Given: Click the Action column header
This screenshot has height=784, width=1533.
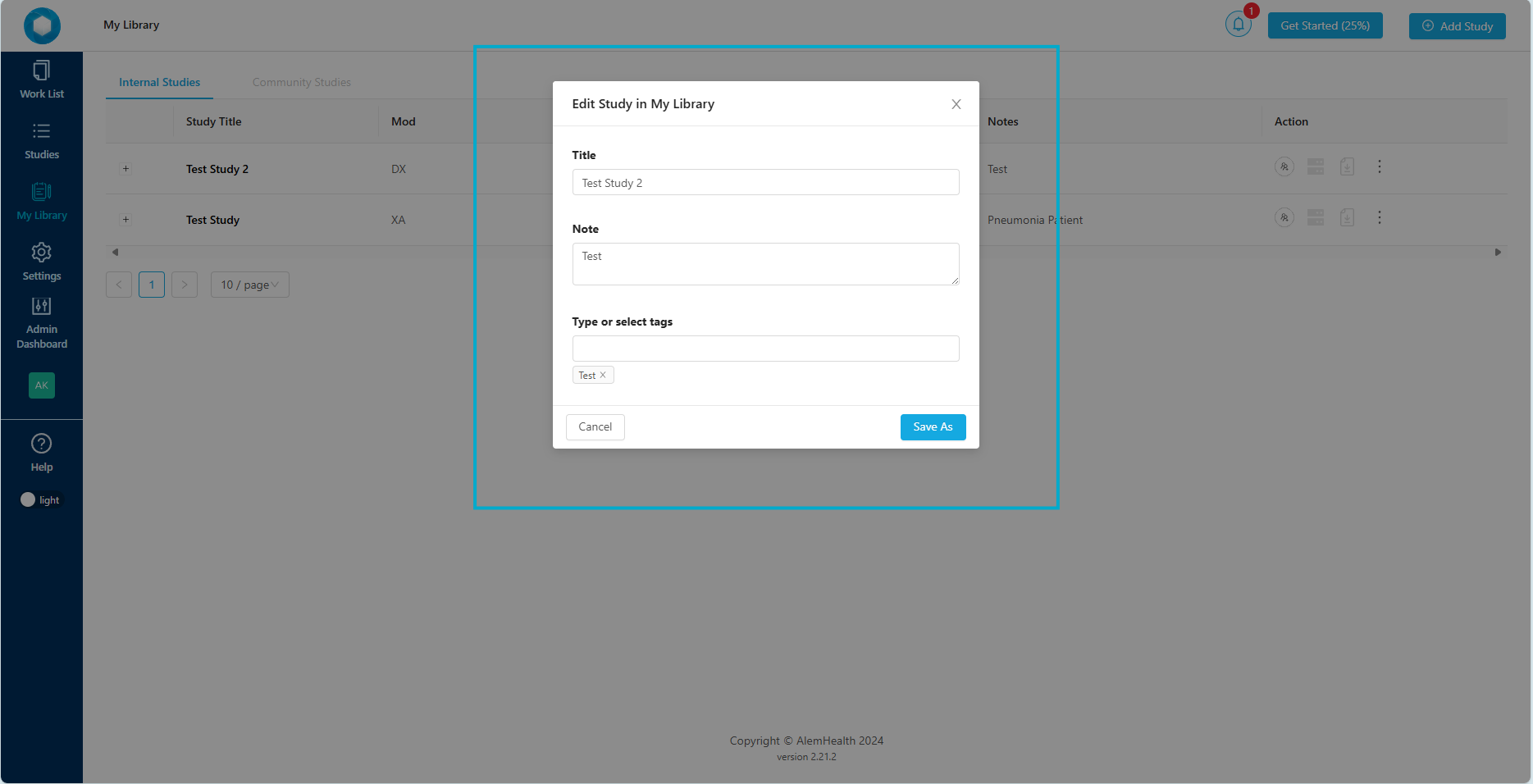Looking at the screenshot, I should (1291, 121).
